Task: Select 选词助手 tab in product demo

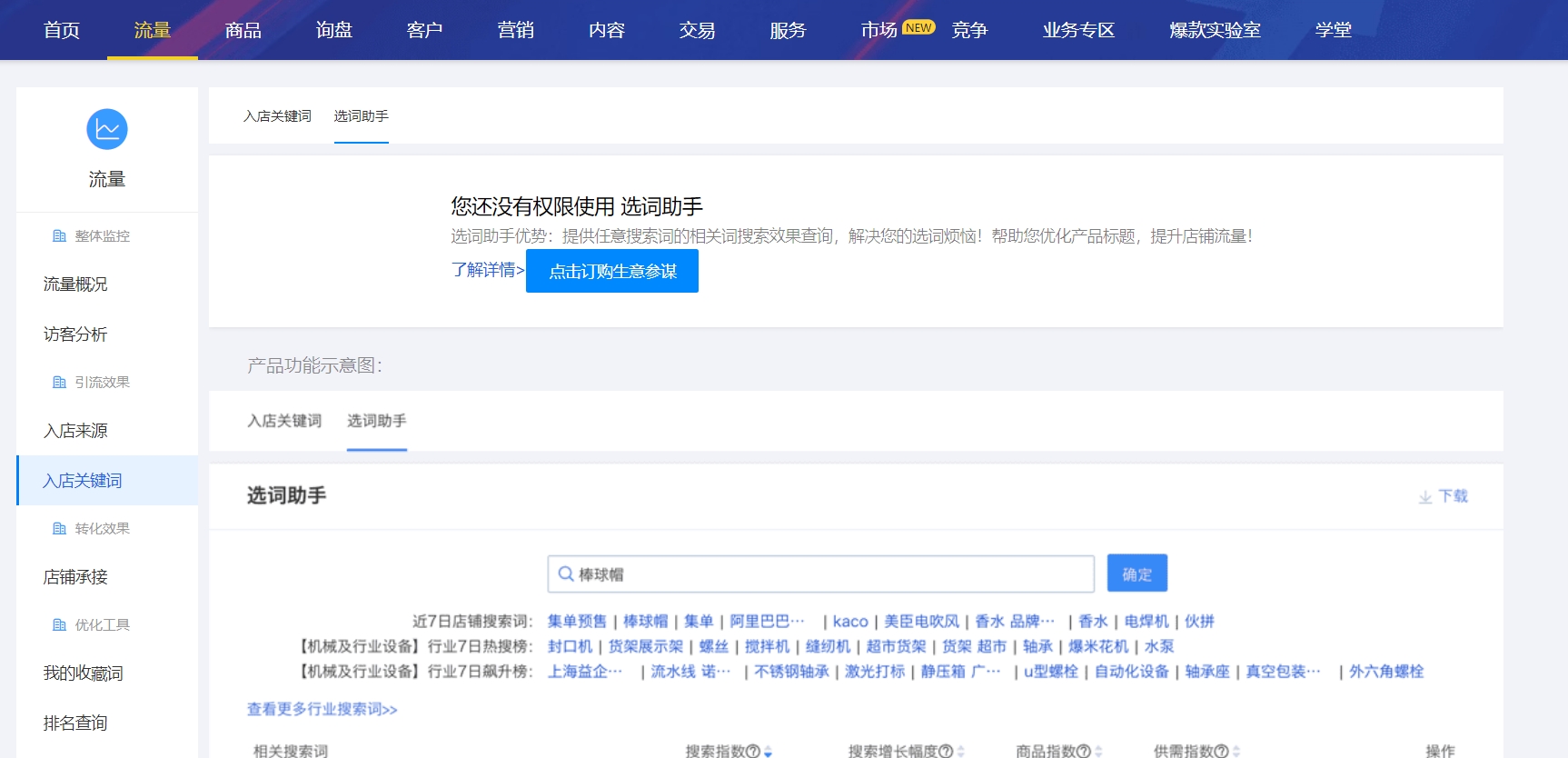Action: pos(377,421)
